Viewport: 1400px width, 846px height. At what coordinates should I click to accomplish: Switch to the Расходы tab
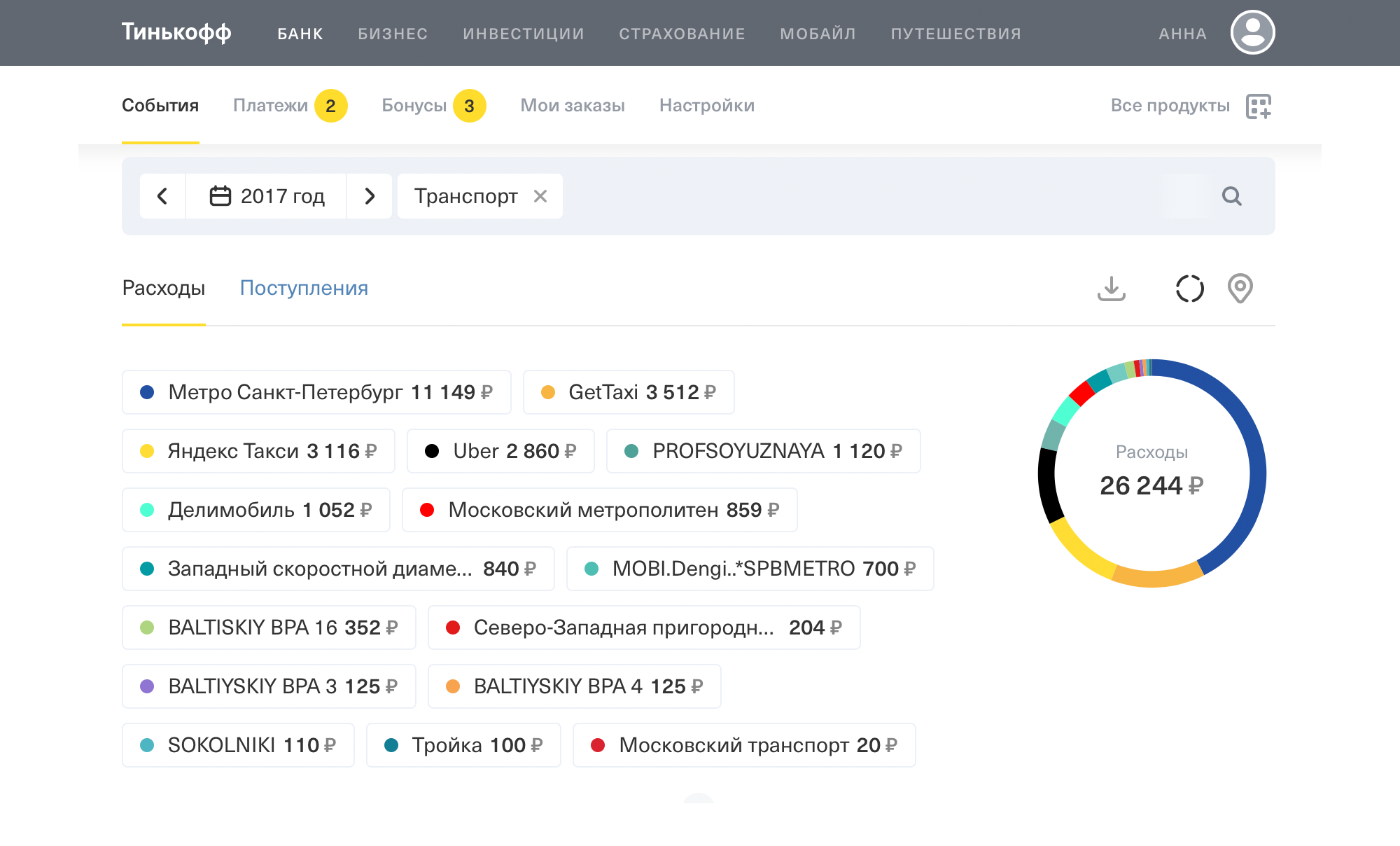click(x=164, y=288)
